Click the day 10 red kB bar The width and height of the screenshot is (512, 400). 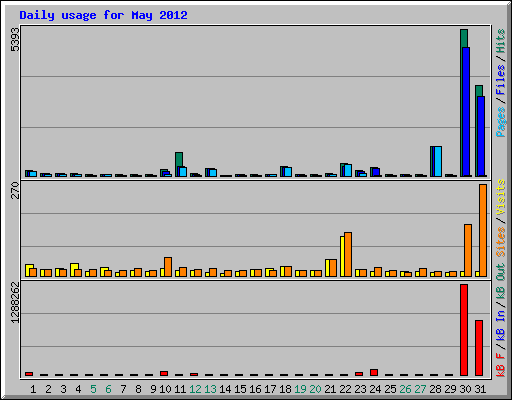[164, 374]
